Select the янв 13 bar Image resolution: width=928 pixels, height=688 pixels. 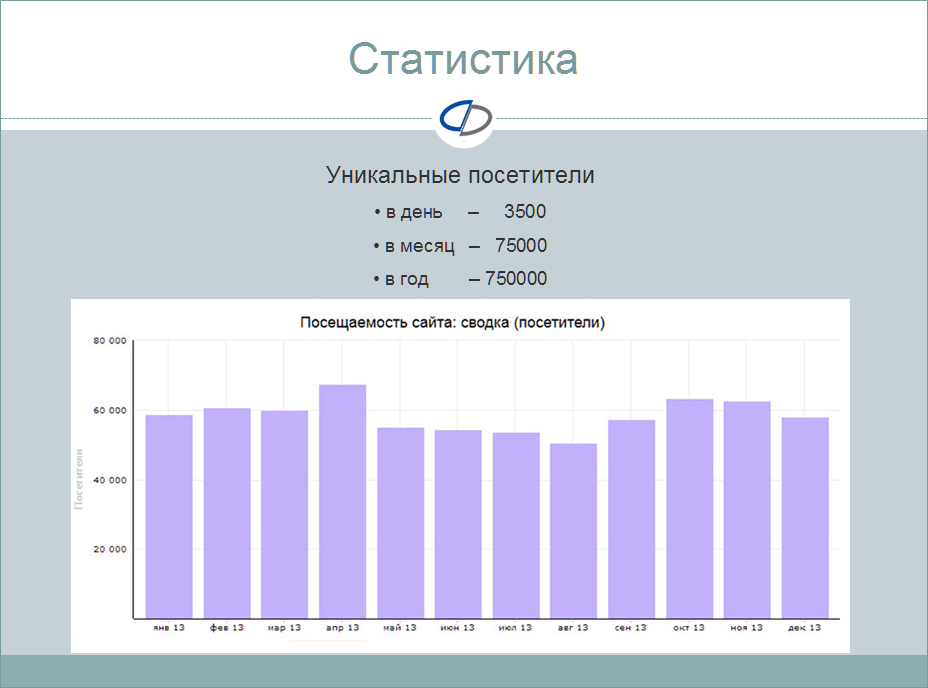click(169, 516)
